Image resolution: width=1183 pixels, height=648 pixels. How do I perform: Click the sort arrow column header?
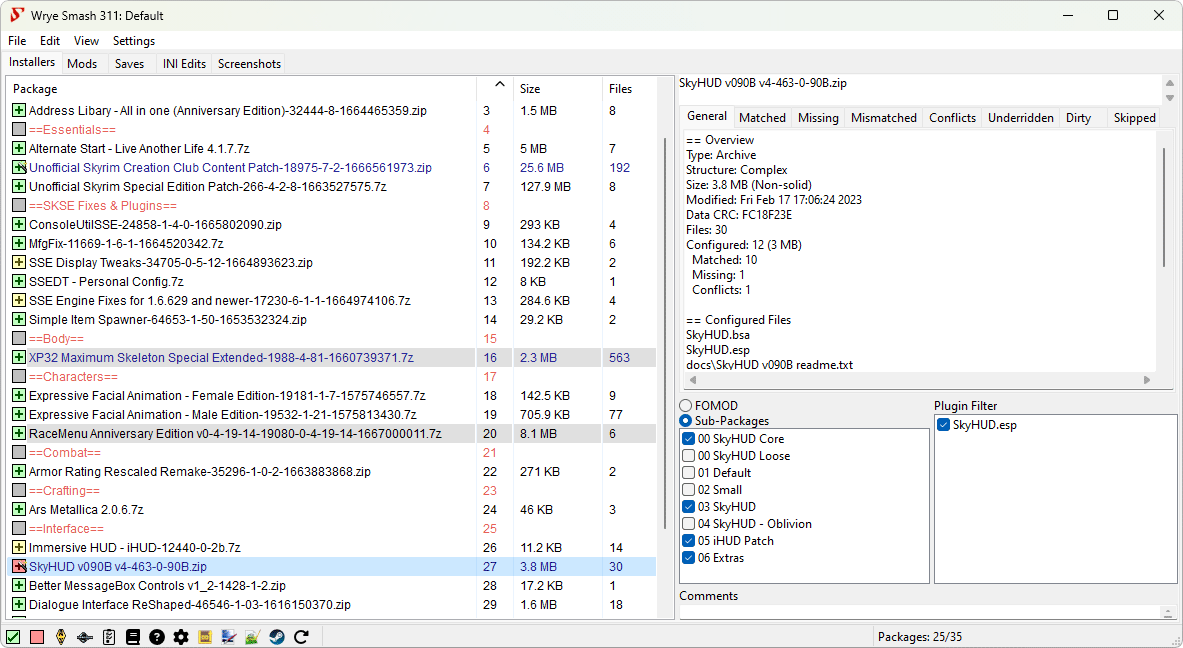coord(495,88)
